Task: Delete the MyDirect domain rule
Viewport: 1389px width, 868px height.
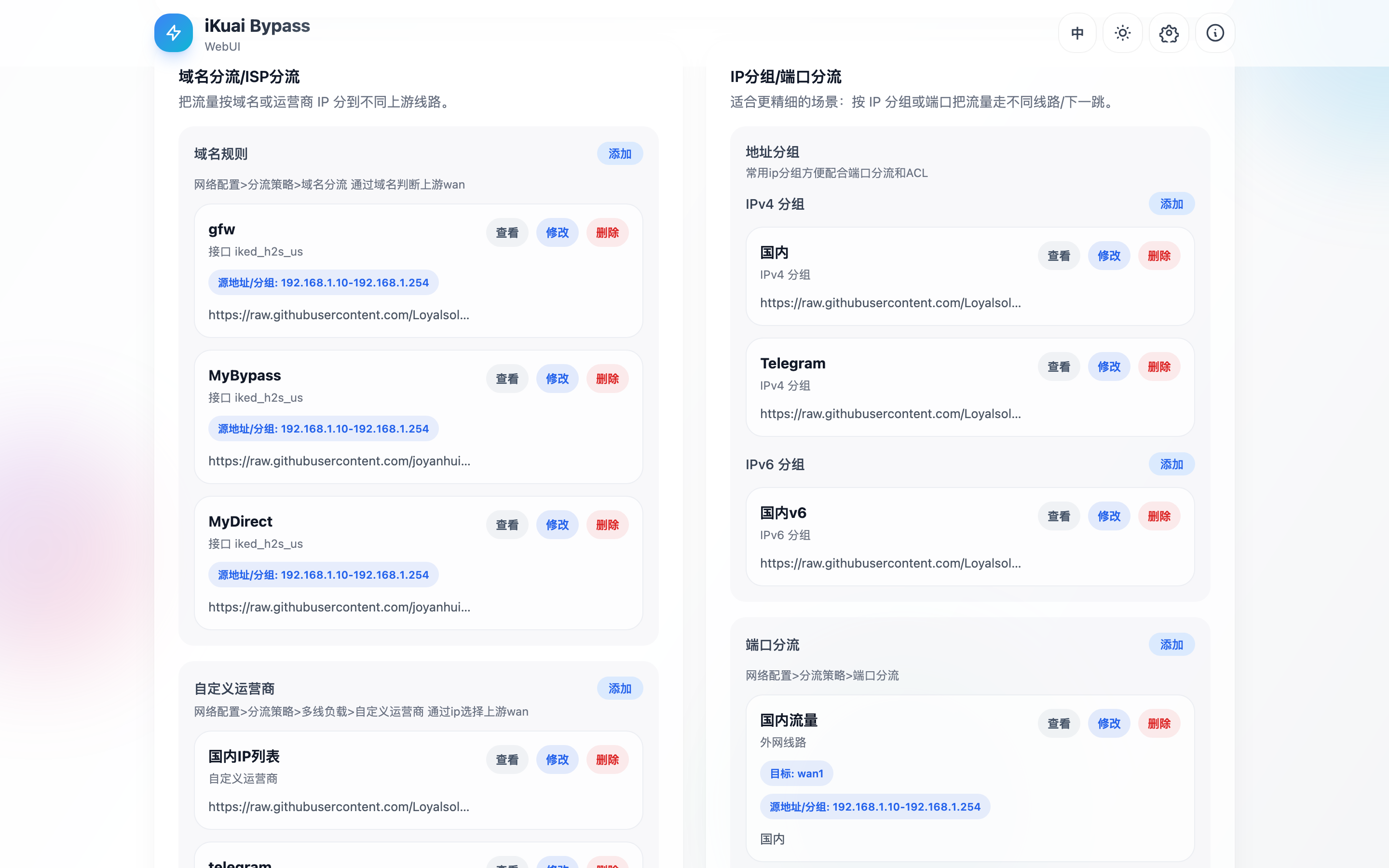Action: coord(607,525)
